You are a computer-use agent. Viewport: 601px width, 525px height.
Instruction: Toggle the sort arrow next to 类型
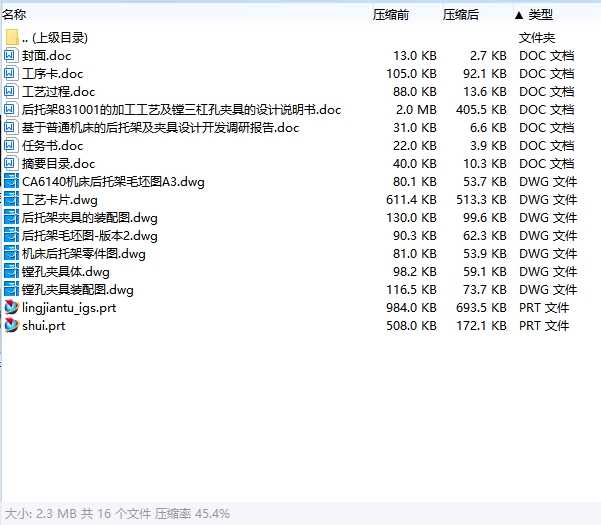click(519, 15)
